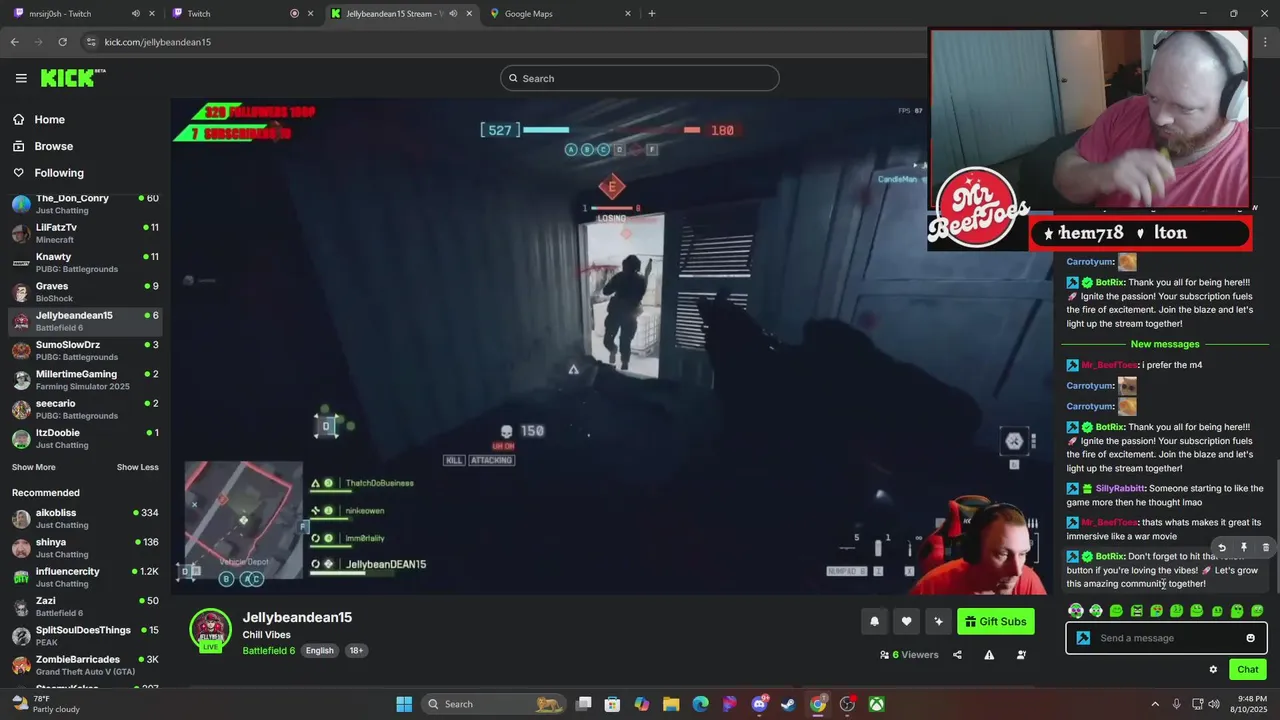1280x720 pixels.
Task: Open a new browser tab
Action: (x=652, y=13)
